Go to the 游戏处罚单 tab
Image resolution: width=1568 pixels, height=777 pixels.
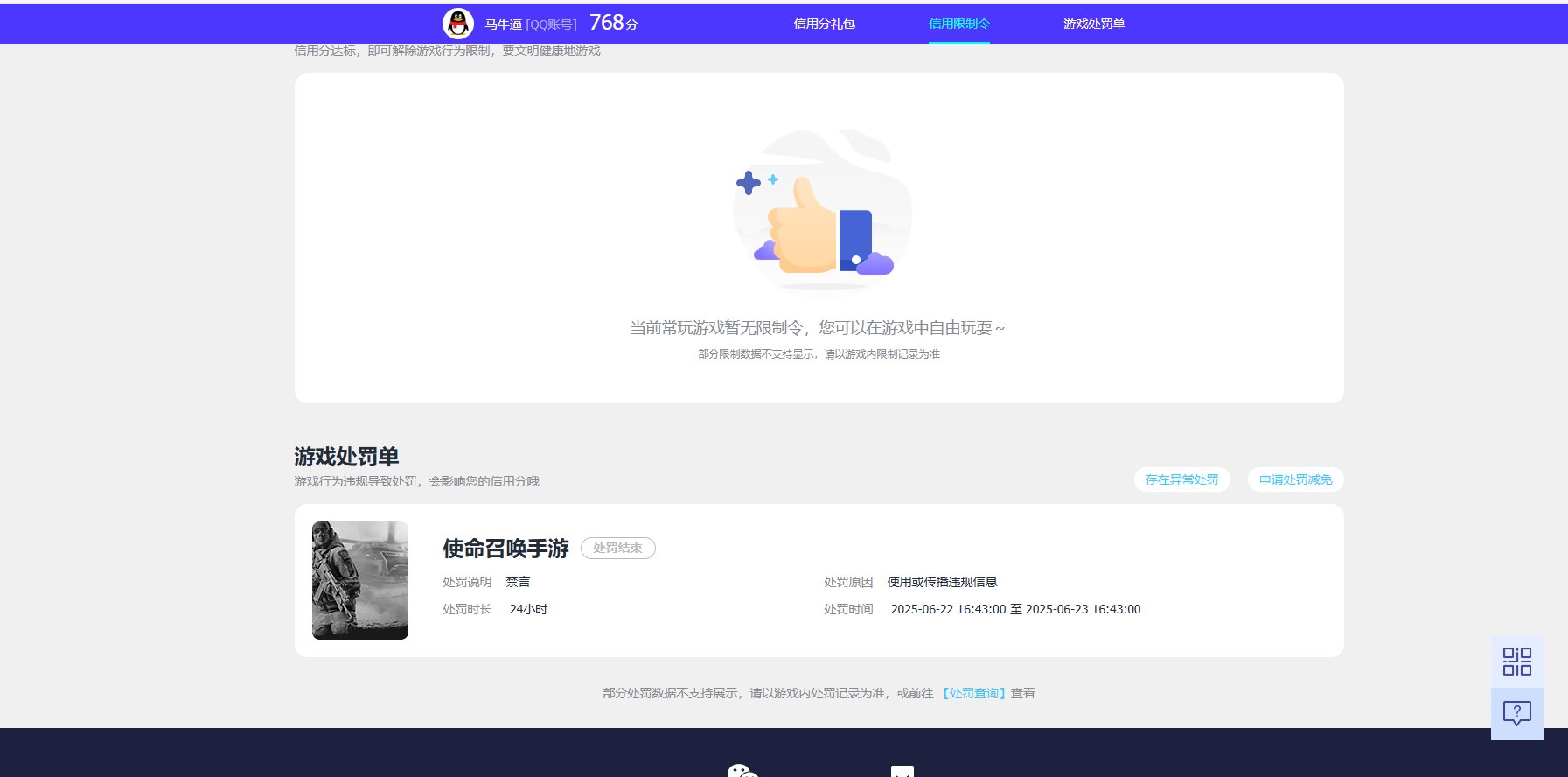click(1093, 24)
